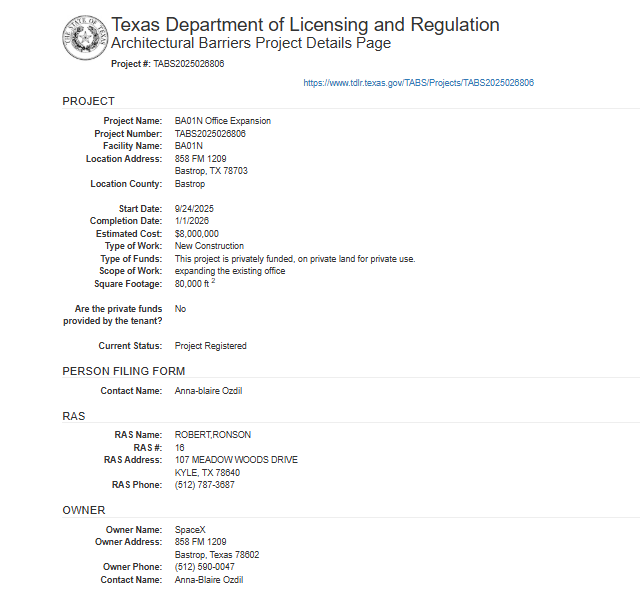Click the Square Footage label

128,284
